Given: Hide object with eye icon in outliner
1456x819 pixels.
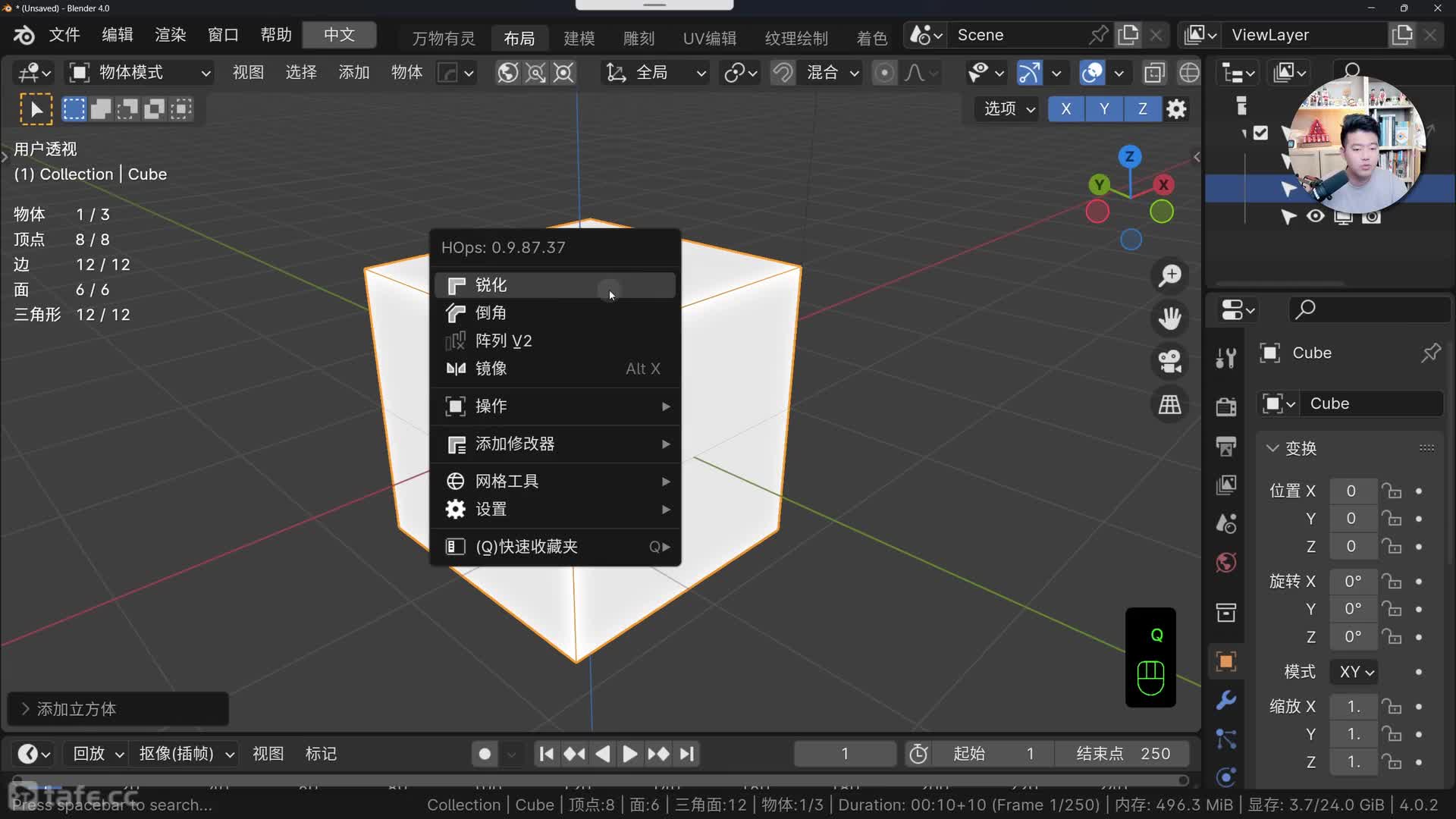Looking at the screenshot, I should tap(1316, 217).
